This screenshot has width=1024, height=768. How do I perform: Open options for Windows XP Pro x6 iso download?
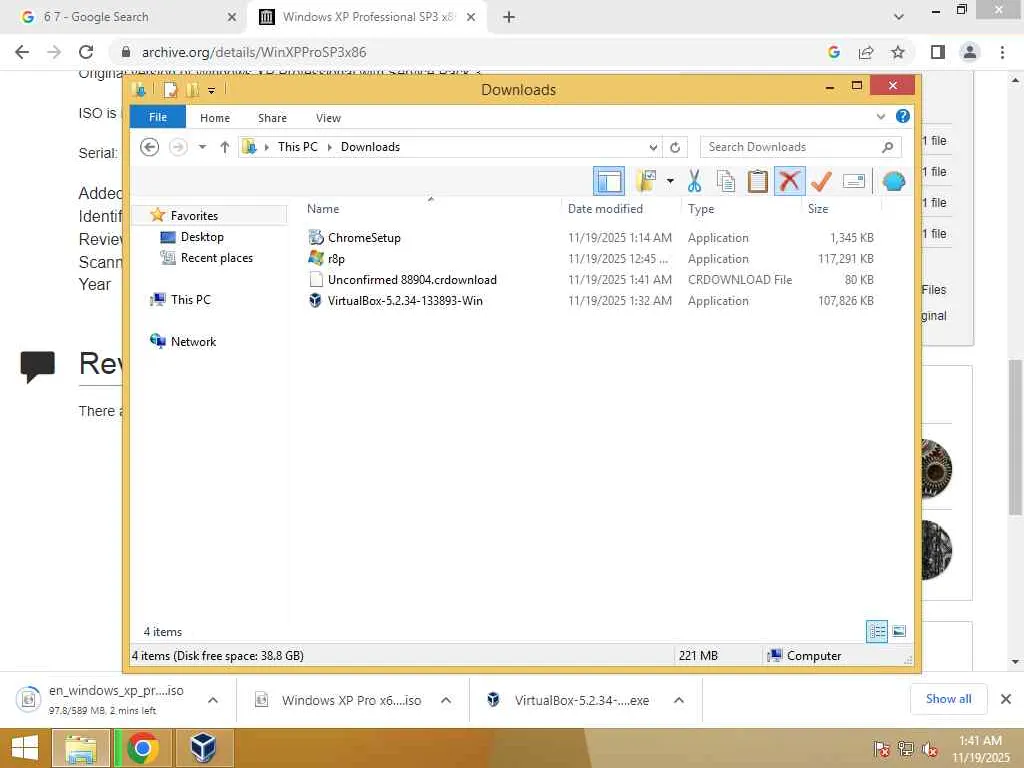click(x=446, y=700)
